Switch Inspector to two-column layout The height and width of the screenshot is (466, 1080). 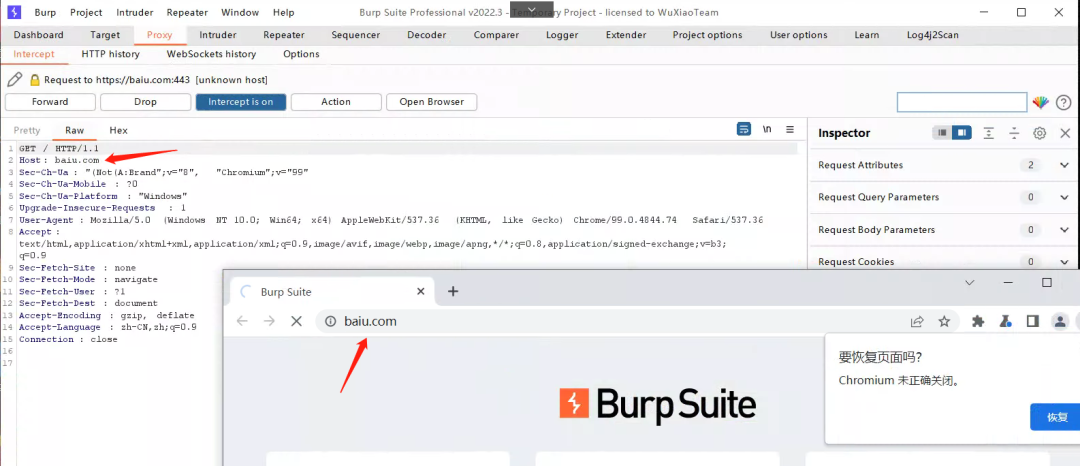962,133
